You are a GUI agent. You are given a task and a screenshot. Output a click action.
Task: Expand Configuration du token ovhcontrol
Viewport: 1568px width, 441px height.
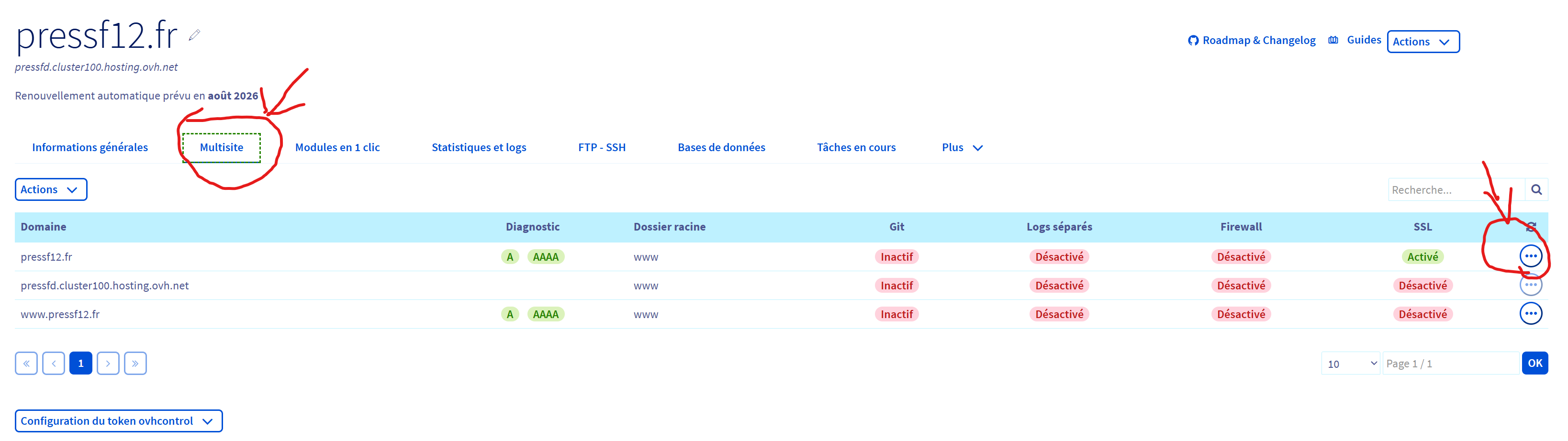tap(118, 421)
